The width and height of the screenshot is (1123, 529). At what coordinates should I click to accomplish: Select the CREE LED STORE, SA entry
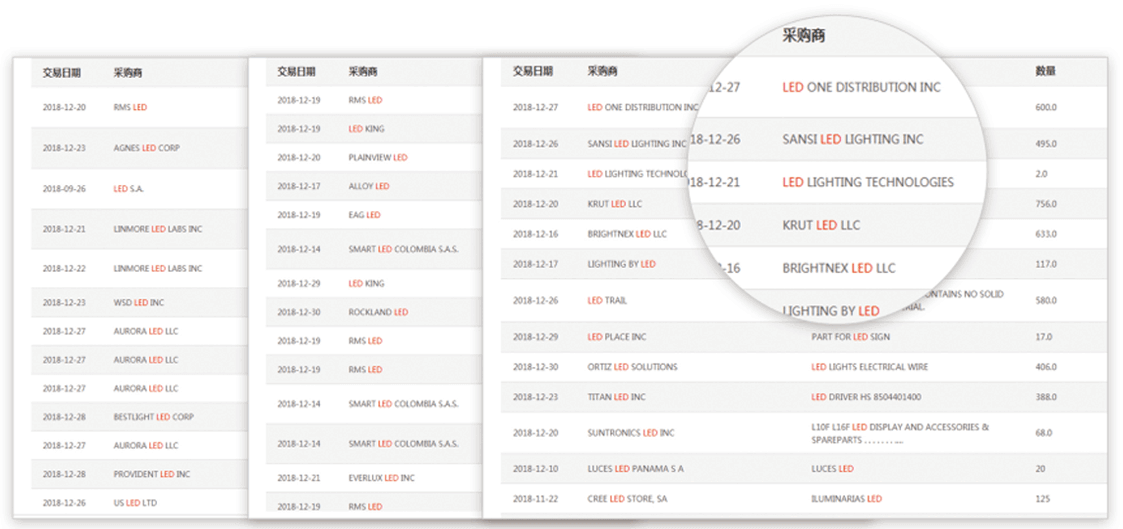click(628, 498)
